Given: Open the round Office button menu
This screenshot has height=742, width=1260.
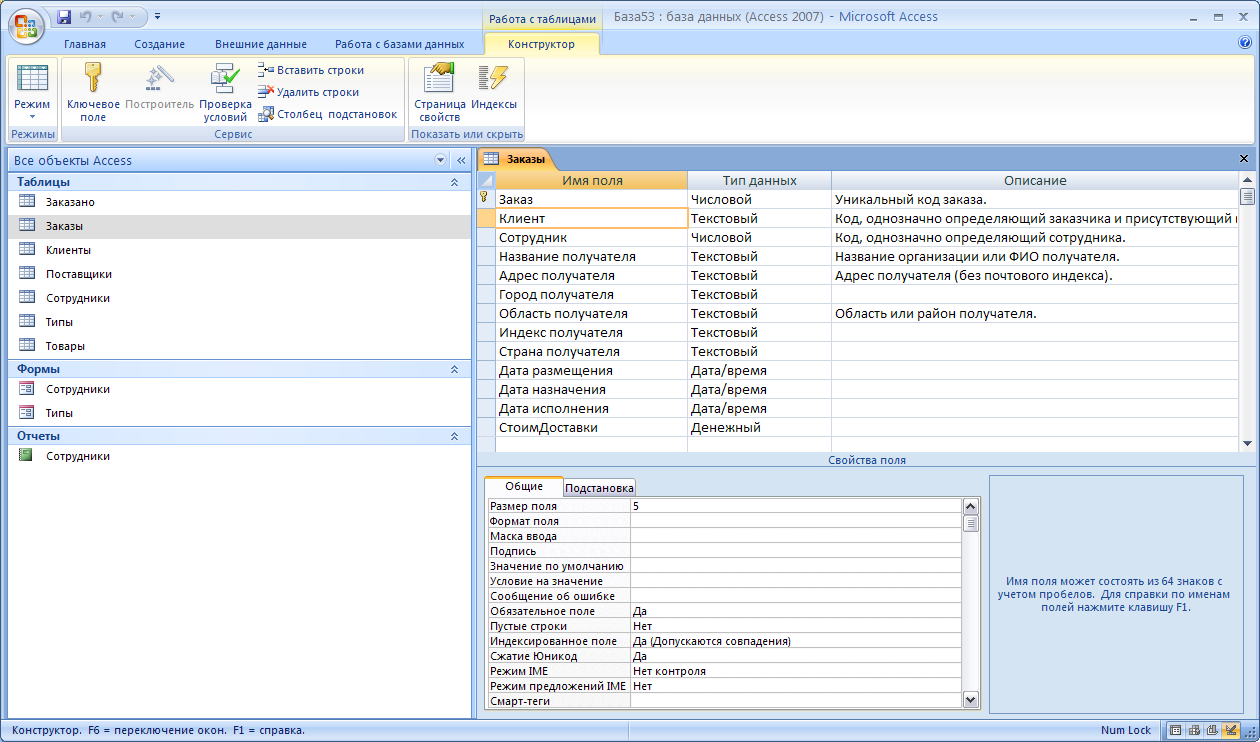Looking at the screenshot, I should coord(27,24).
